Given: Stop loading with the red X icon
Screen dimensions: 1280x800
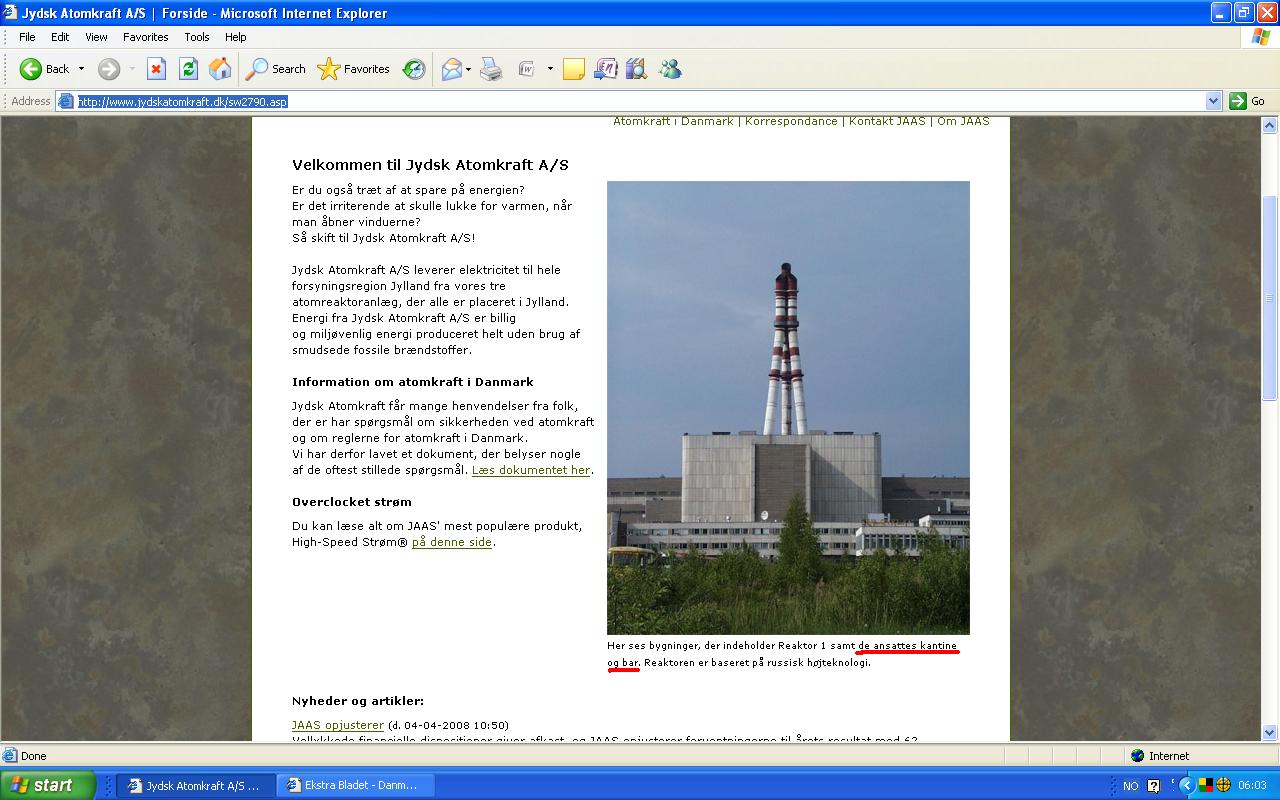Looking at the screenshot, I should point(156,69).
